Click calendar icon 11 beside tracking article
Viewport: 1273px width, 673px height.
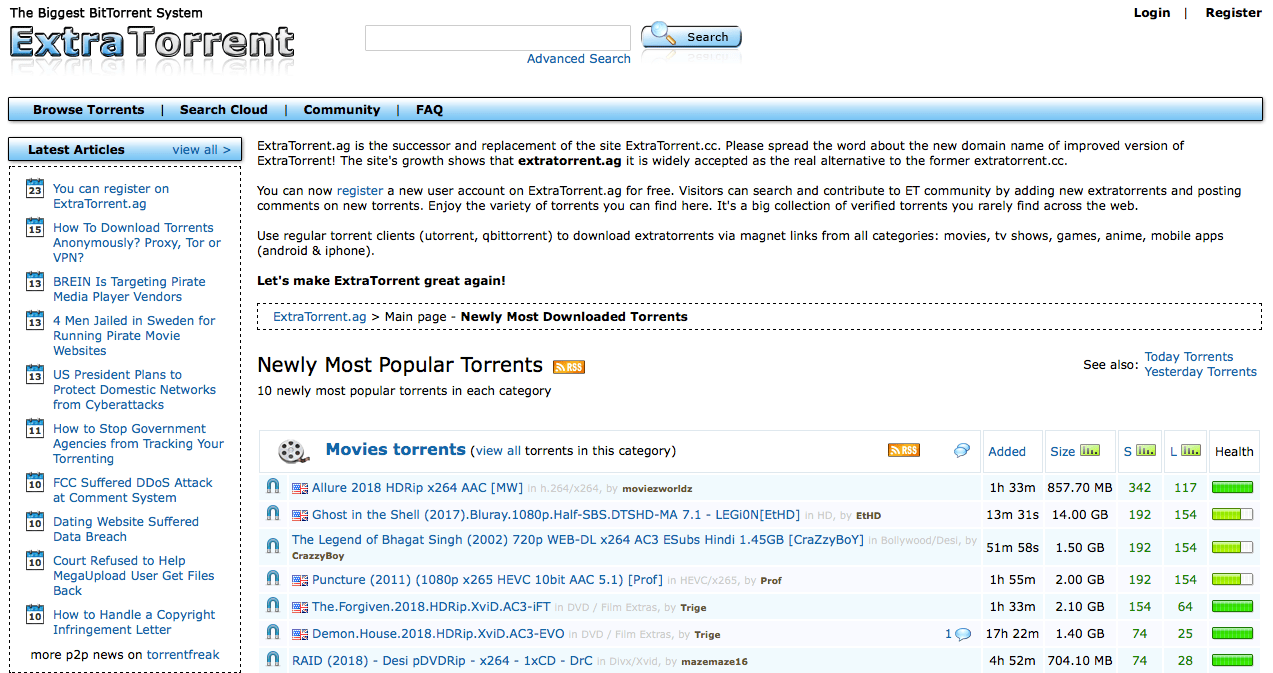(x=35, y=429)
